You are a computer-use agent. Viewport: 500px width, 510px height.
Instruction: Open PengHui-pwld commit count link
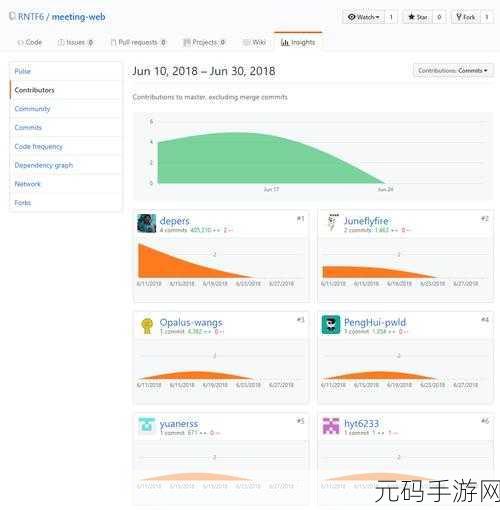[x=357, y=332]
